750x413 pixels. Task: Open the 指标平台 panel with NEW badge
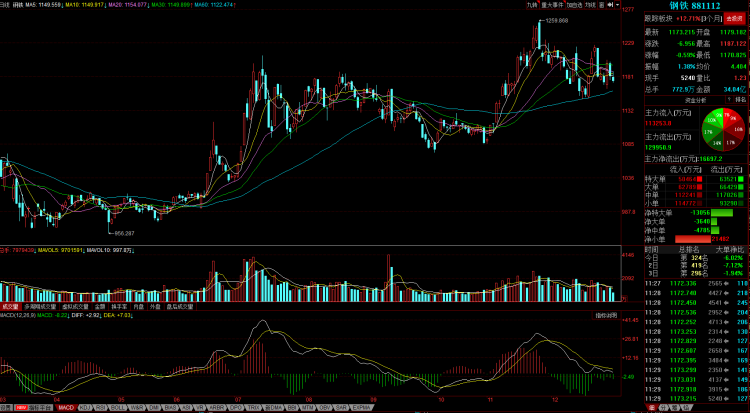(33, 408)
